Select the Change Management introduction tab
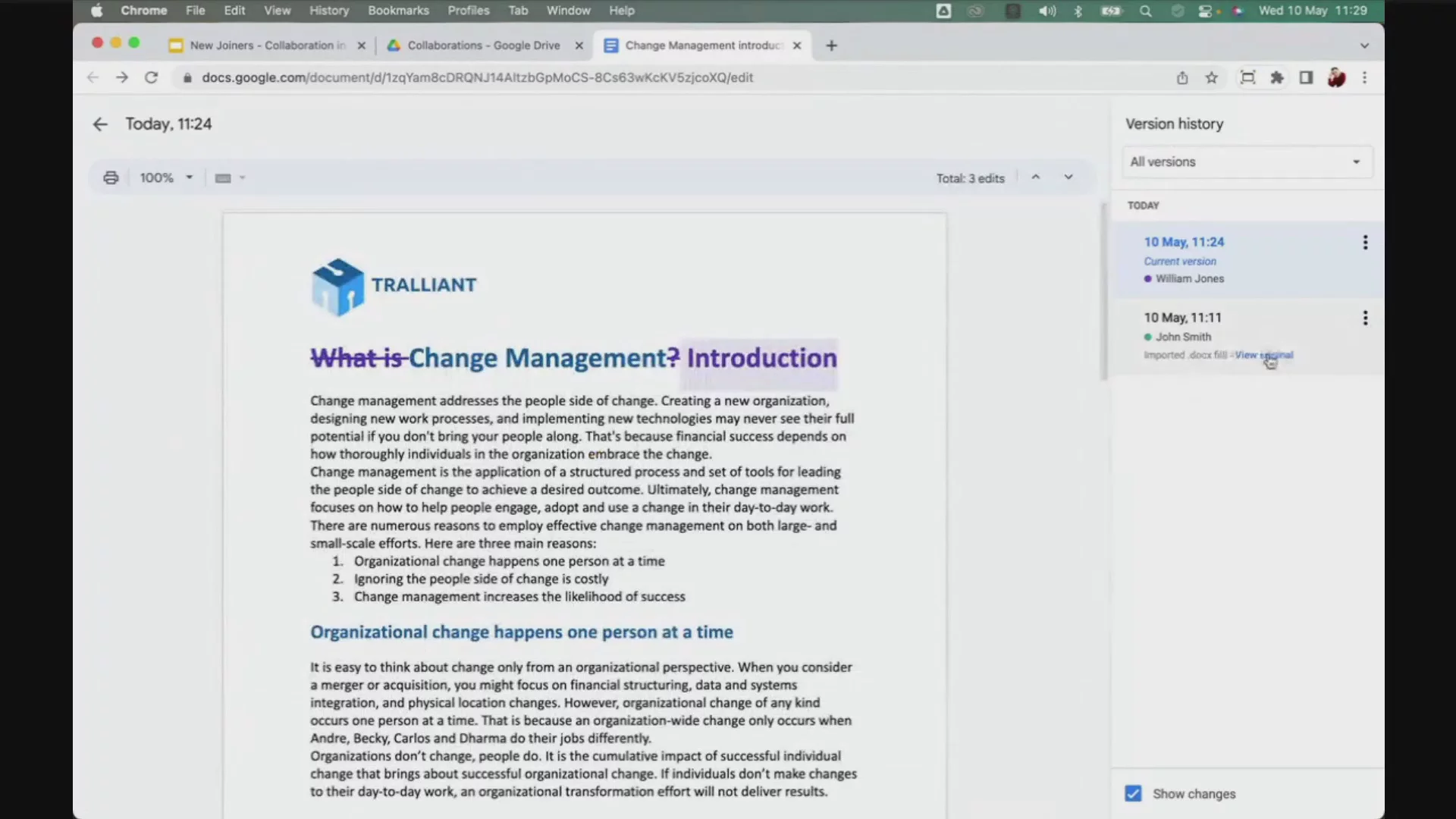Image resolution: width=1456 pixels, height=819 pixels. [702, 45]
